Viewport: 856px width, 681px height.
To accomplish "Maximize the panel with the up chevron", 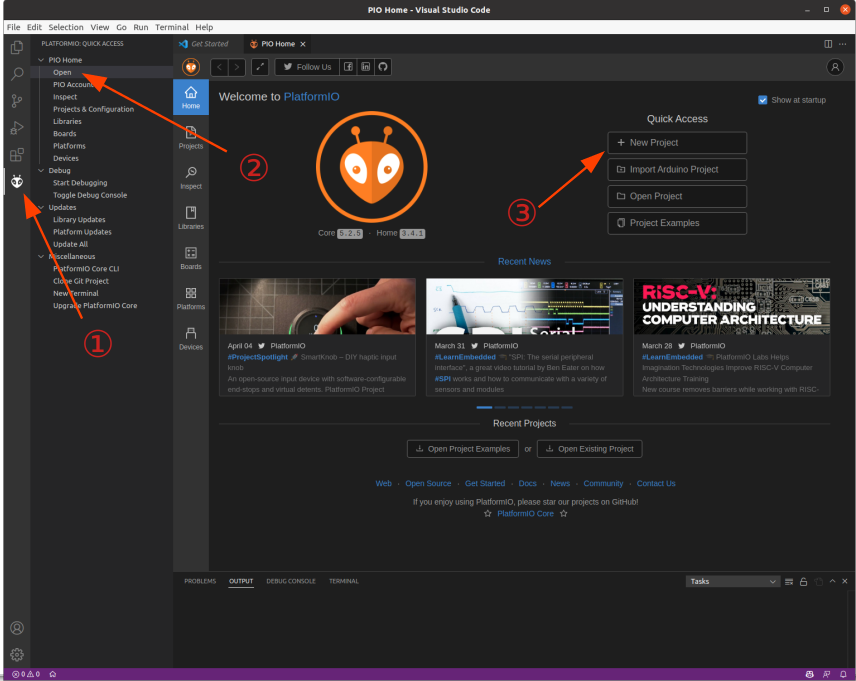I will [832, 582].
